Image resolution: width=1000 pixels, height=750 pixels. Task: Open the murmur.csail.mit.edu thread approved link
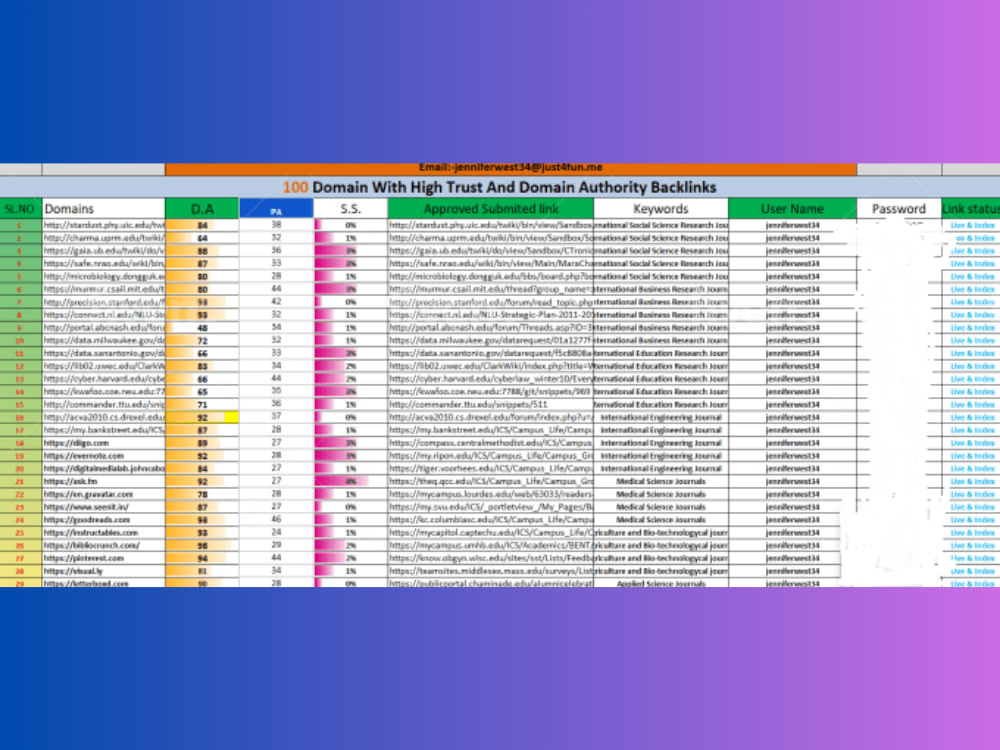(490, 289)
